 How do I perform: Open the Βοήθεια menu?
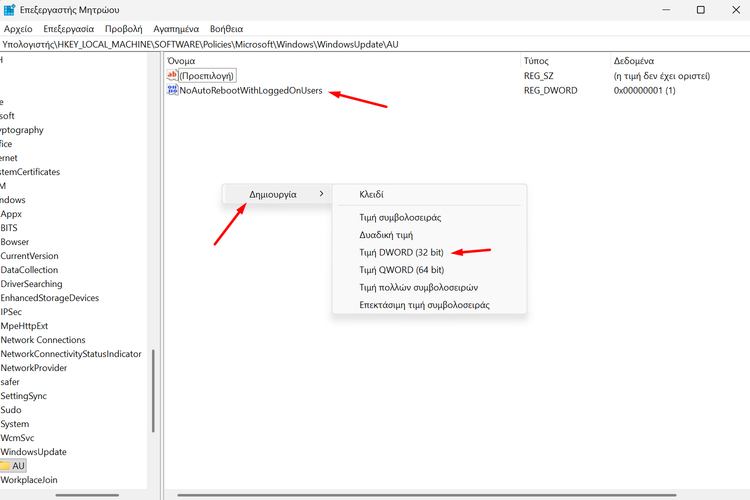pyautogui.click(x=226, y=29)
